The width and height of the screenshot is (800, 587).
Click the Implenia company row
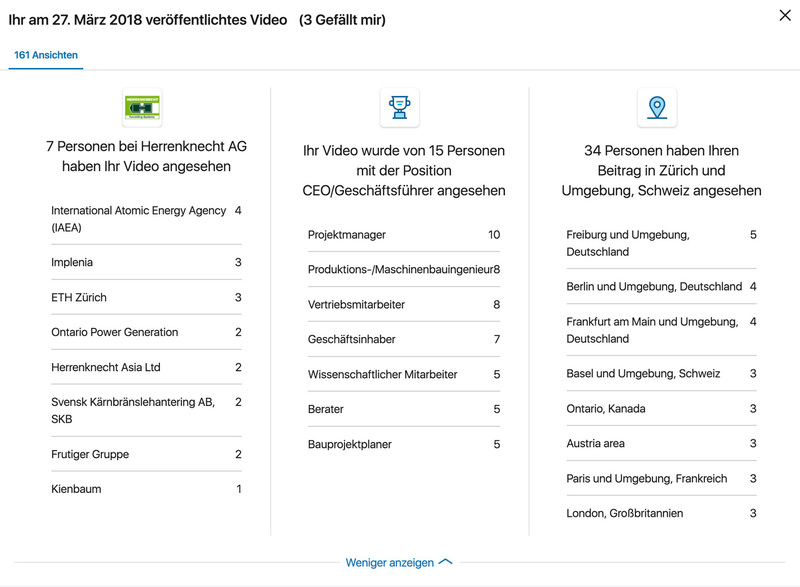[72, 262]
